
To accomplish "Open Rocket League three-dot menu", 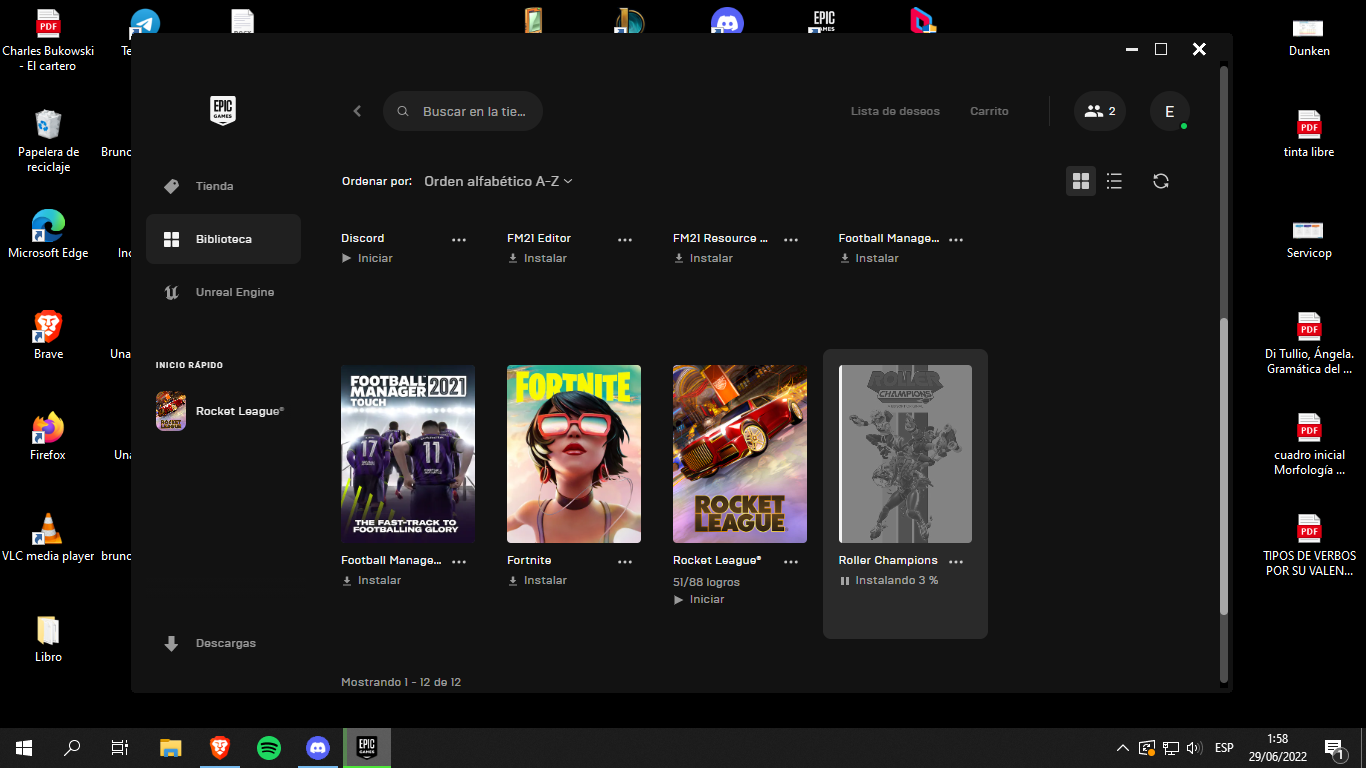I will pos(791,561).
